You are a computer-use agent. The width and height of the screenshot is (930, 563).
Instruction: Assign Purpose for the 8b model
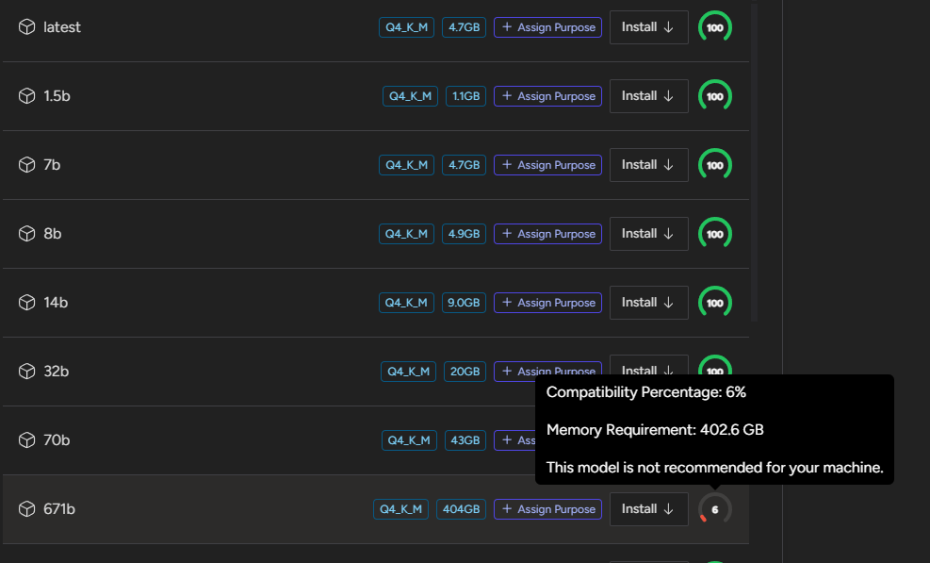pyautogui.click(x=548, y=234)
